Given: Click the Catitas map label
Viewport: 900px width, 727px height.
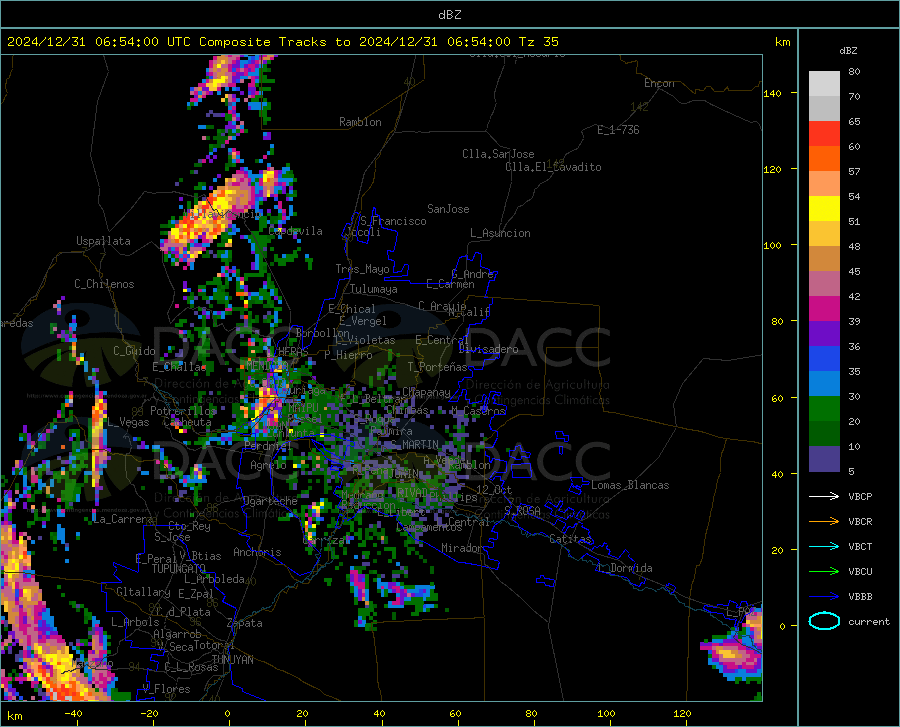Looking at the screenshot, I should point(571,539).
